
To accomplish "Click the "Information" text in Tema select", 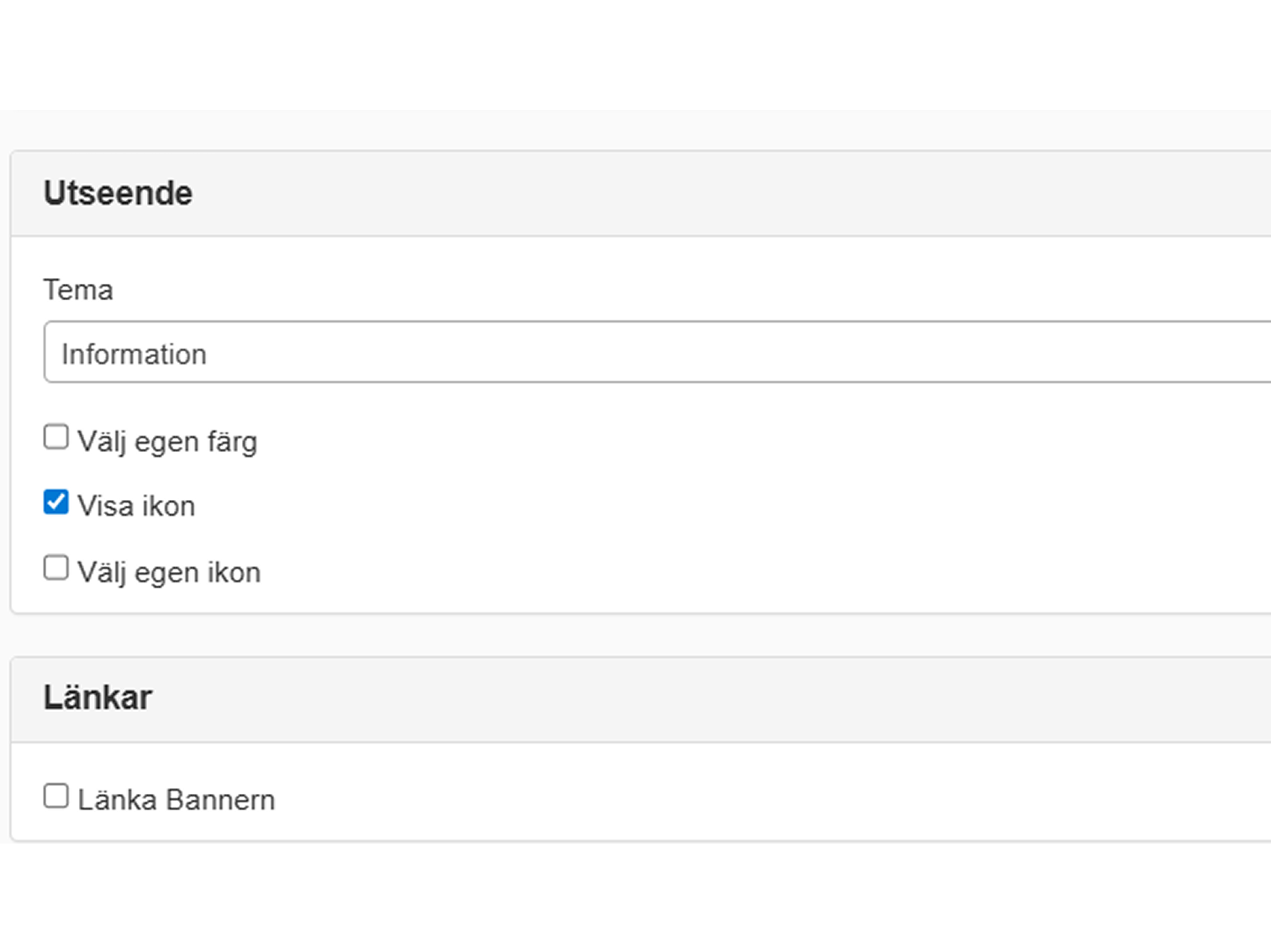I will point(134,355).
